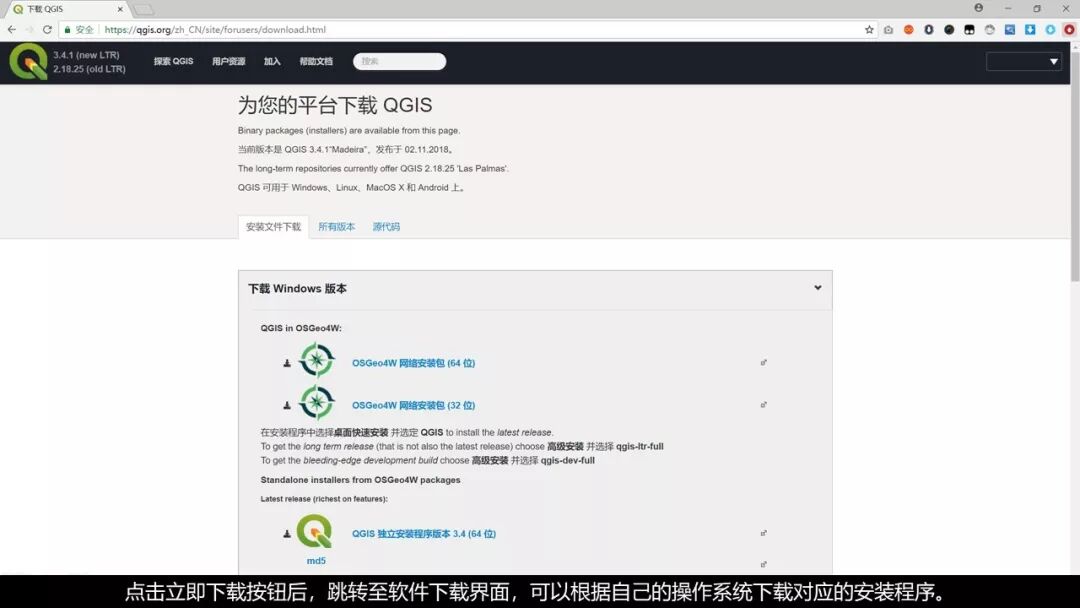Click the download arrow icon beside OSGeo4W 64-bit
The height and width of the screenshot is (608, 1080).
tap(287, 363)
